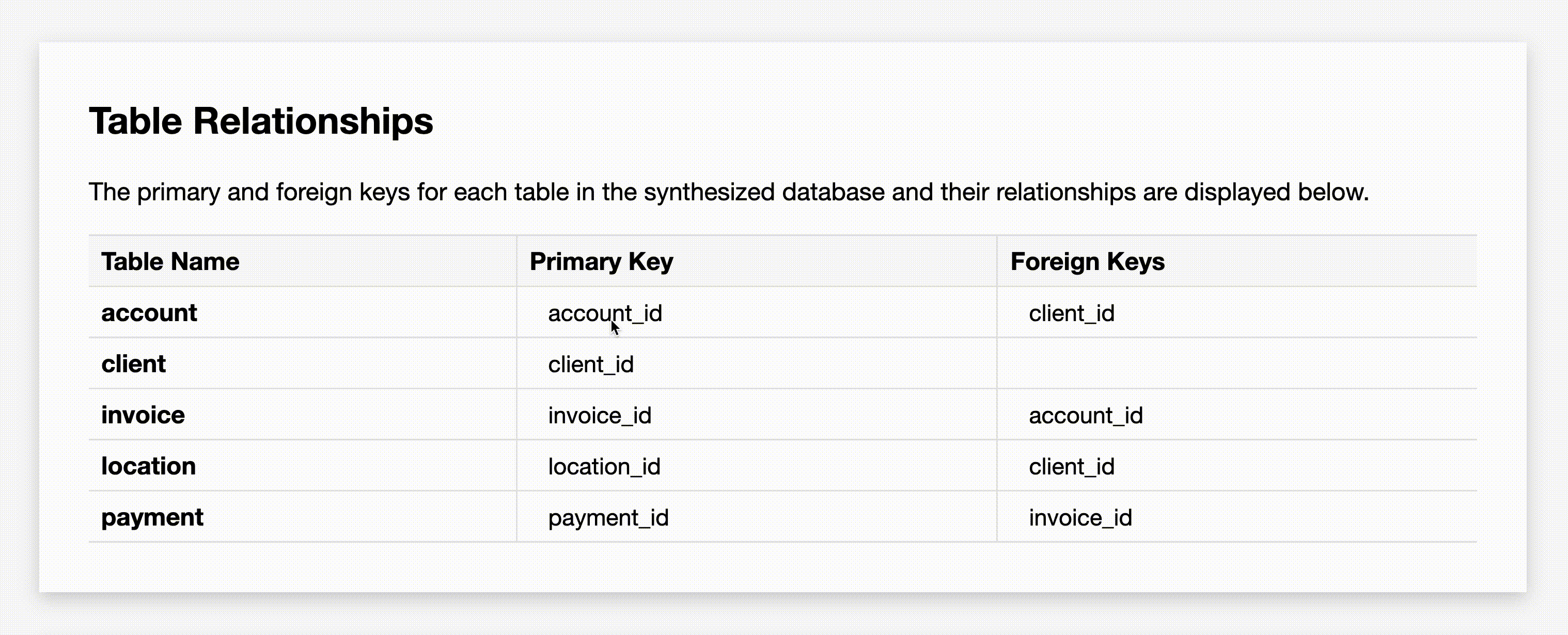This screenshot has width=1568, height=635.
Task: Select the payment table name
Action: (x=152, y=517)
